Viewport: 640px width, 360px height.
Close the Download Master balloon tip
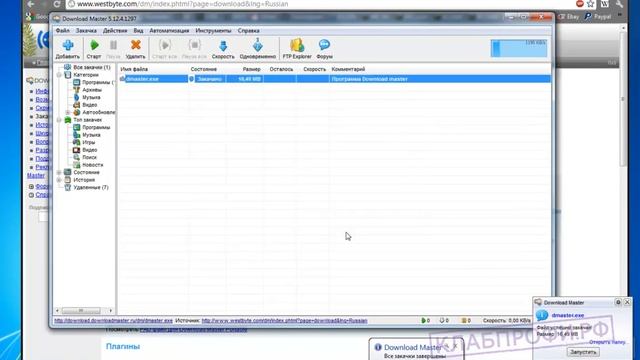tap(456, 347)
